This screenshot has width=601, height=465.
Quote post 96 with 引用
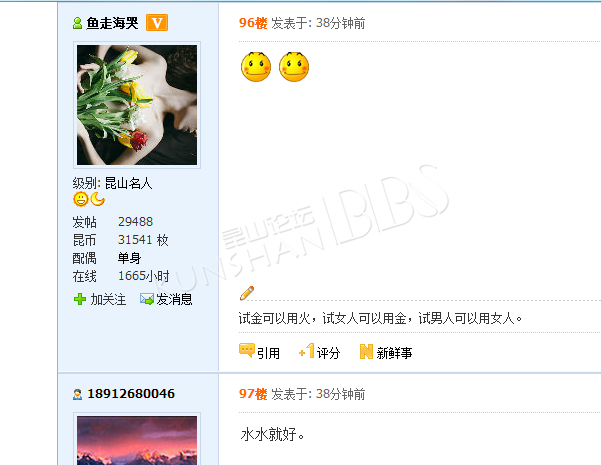pos(268,353)
